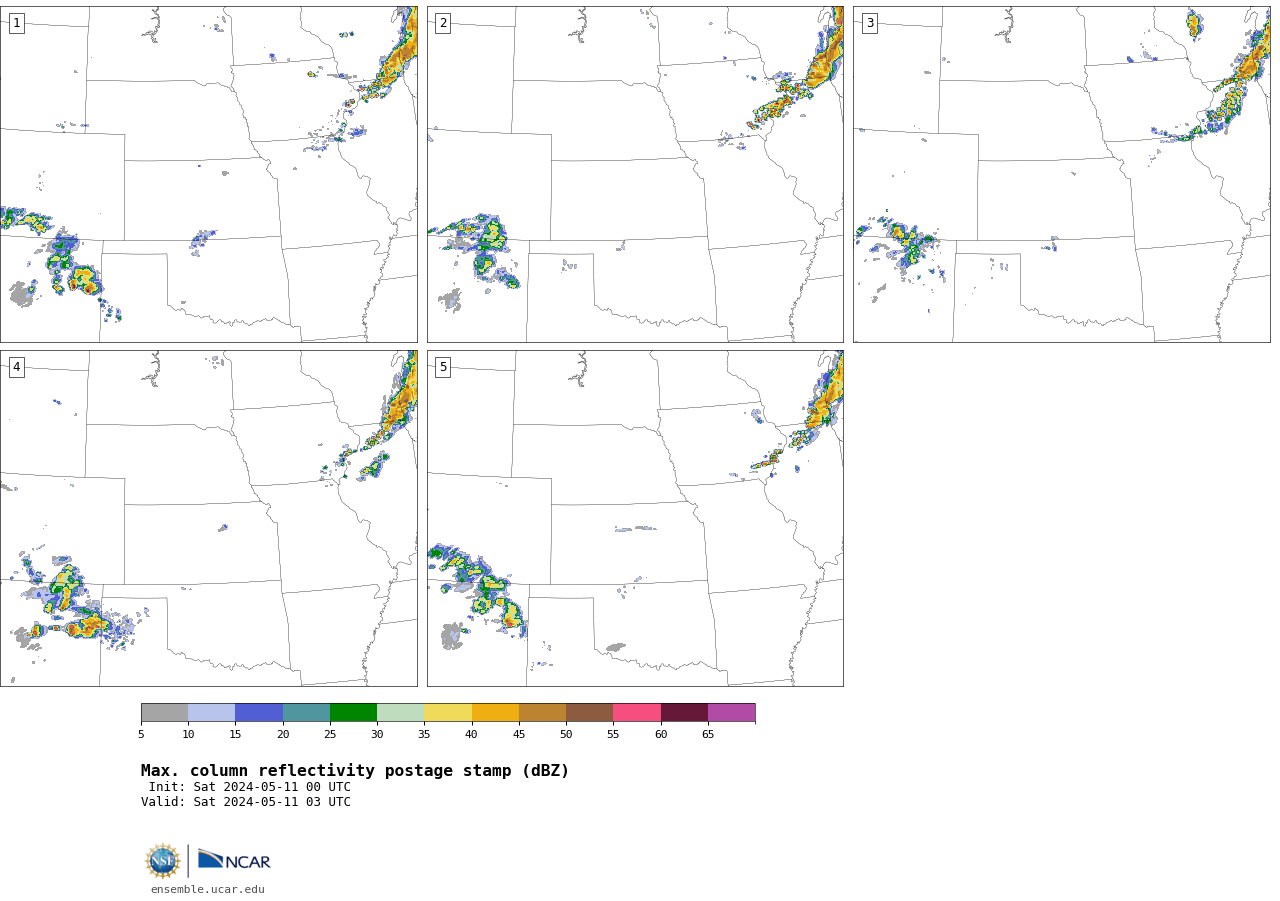
Task: Click the number 2 panel label
Action: [443, 23]
